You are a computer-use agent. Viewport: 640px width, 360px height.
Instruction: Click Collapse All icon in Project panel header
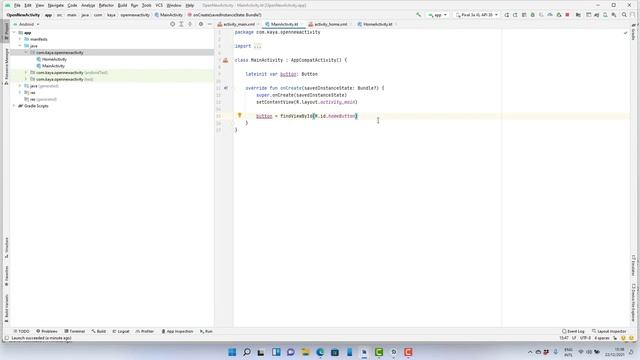[x=190, y=24]
